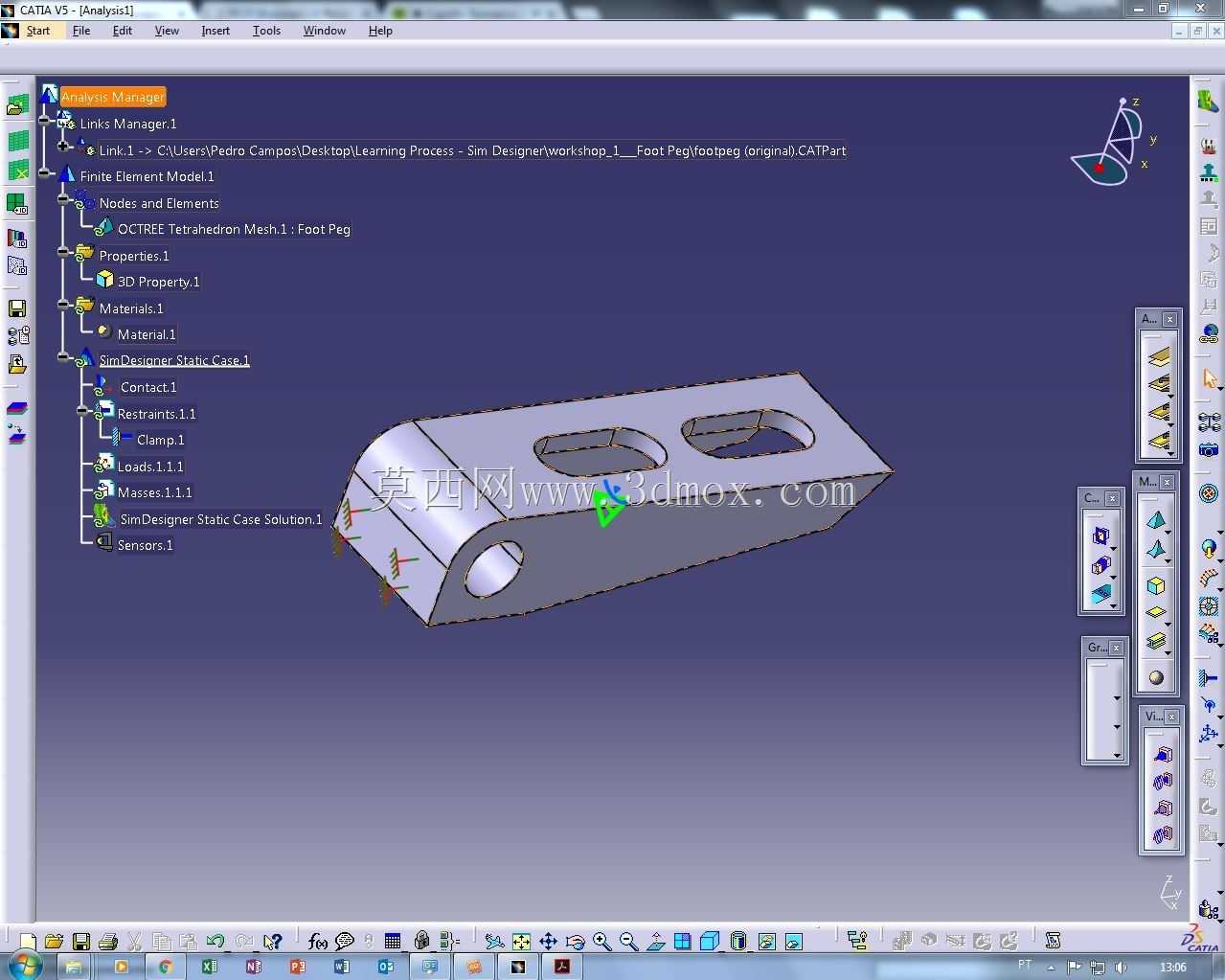This screenshot has width=1225, height=980.
Task: Activate Fly Mode airplane icon
Action: (x=494, y=942)
